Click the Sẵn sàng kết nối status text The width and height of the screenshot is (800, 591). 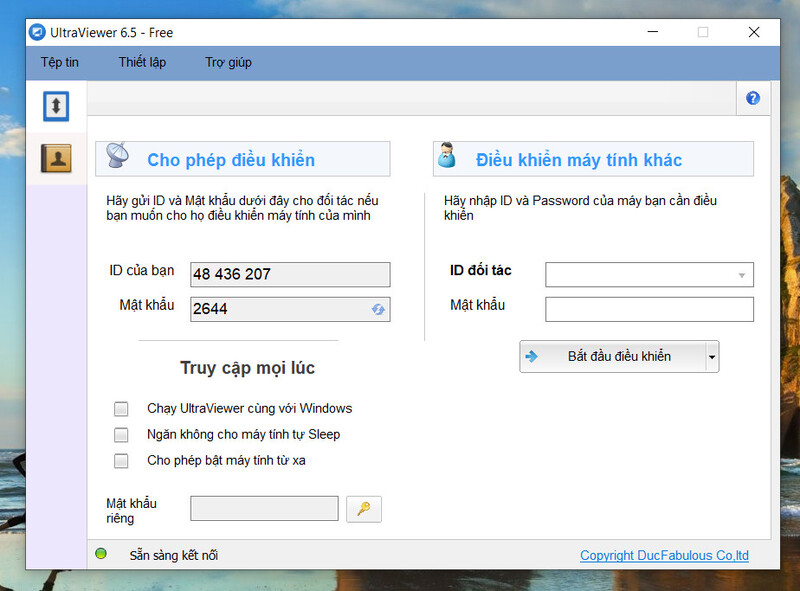pyautogui.click(x=173, y=555)
